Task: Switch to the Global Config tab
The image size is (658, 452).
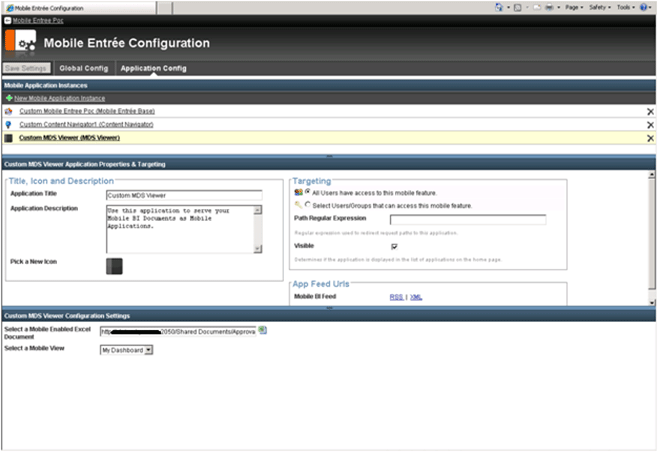Action: coord(84,68)
